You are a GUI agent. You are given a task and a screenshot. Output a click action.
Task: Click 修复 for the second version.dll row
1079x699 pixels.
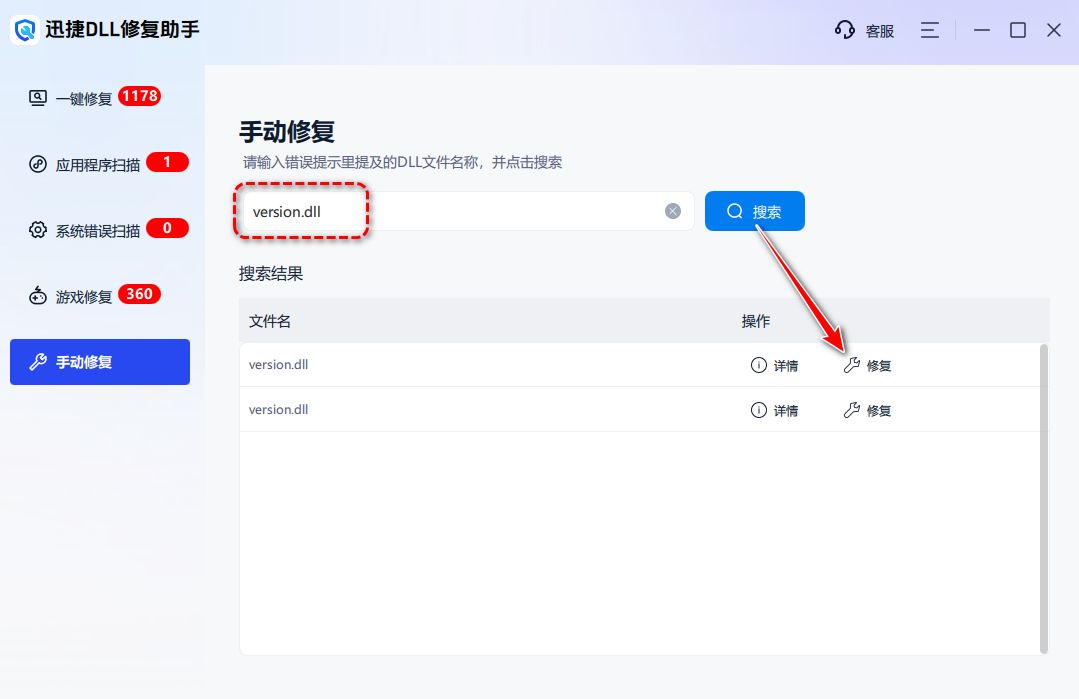tap(868, 411)
